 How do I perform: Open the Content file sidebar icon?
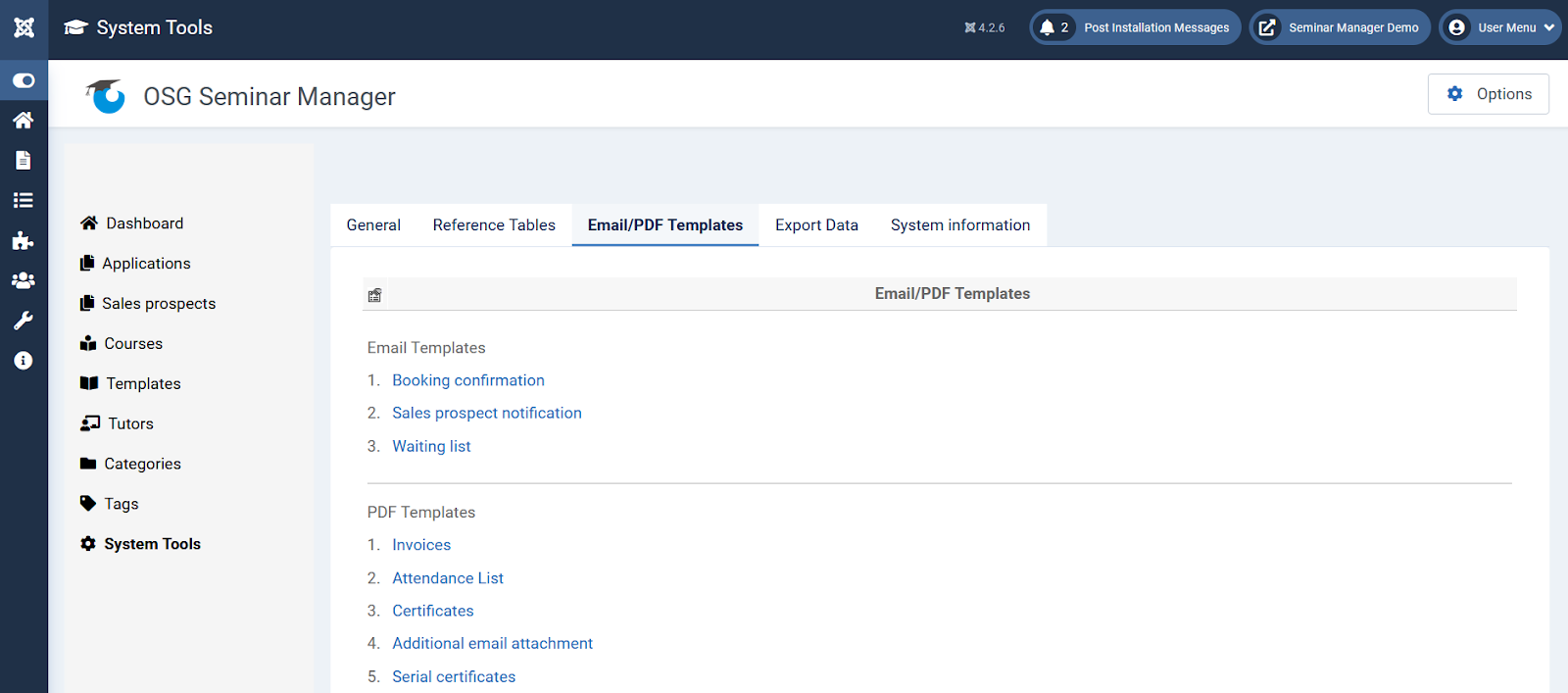point(24,160)
